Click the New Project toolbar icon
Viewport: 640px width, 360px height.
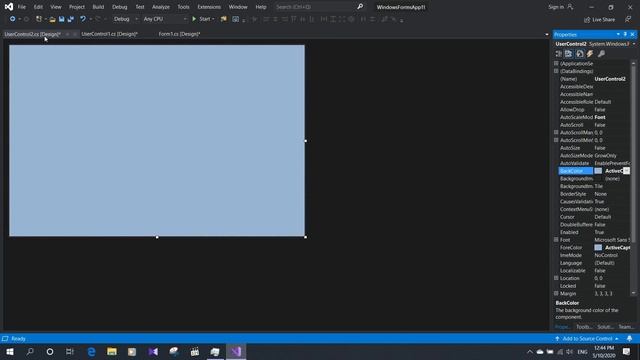coord(38,19)
